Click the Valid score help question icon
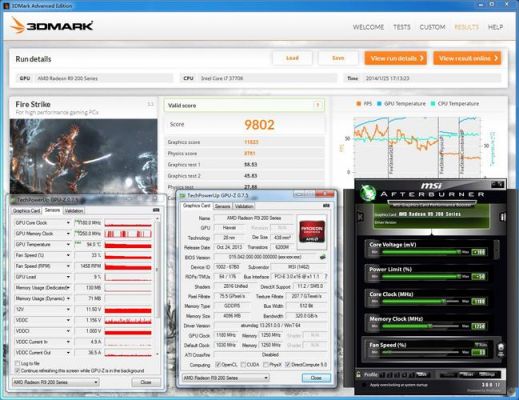The image size is (519, 400). 317,105
